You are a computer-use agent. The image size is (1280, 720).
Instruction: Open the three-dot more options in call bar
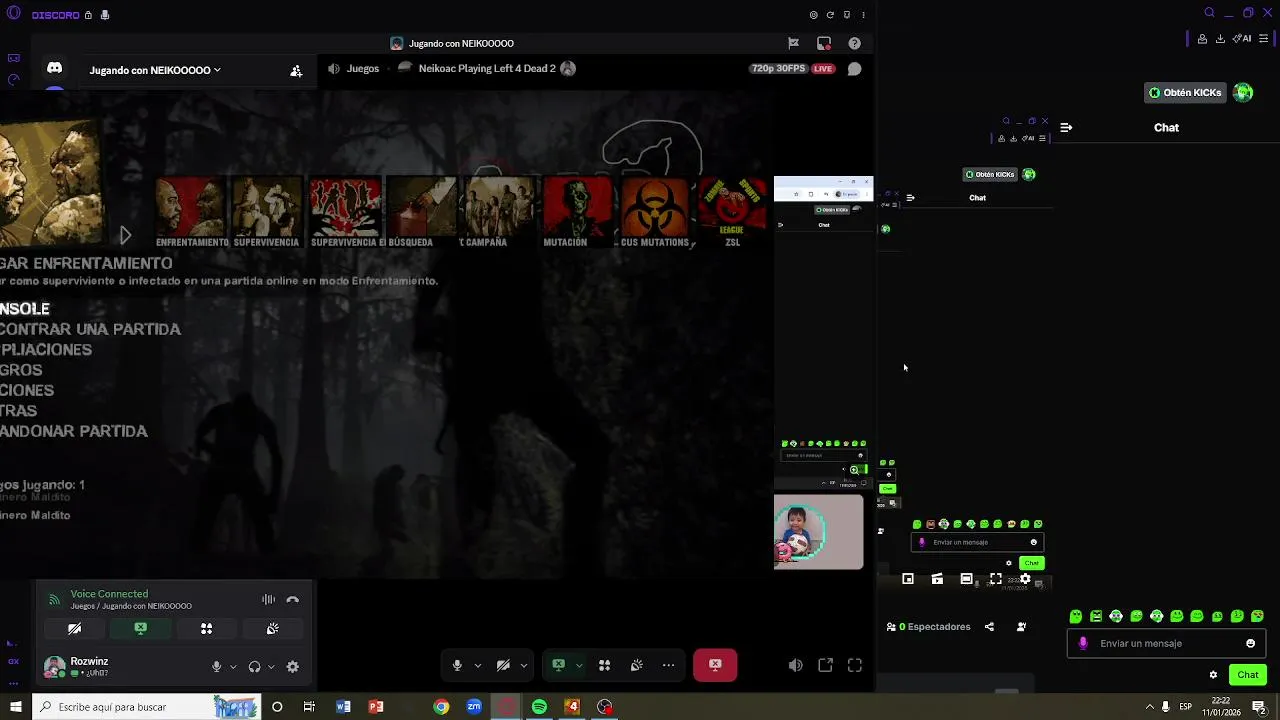click(x=668, y=666)
